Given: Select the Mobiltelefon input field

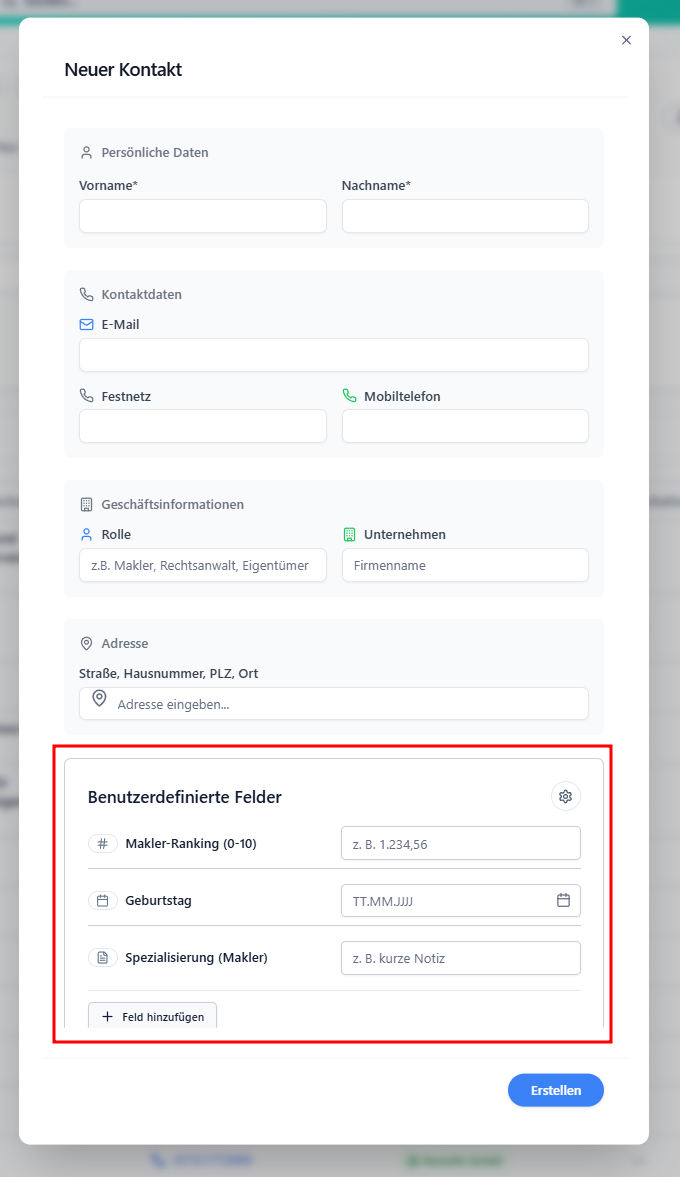Looking at the screenshot, I should (465, 426).
